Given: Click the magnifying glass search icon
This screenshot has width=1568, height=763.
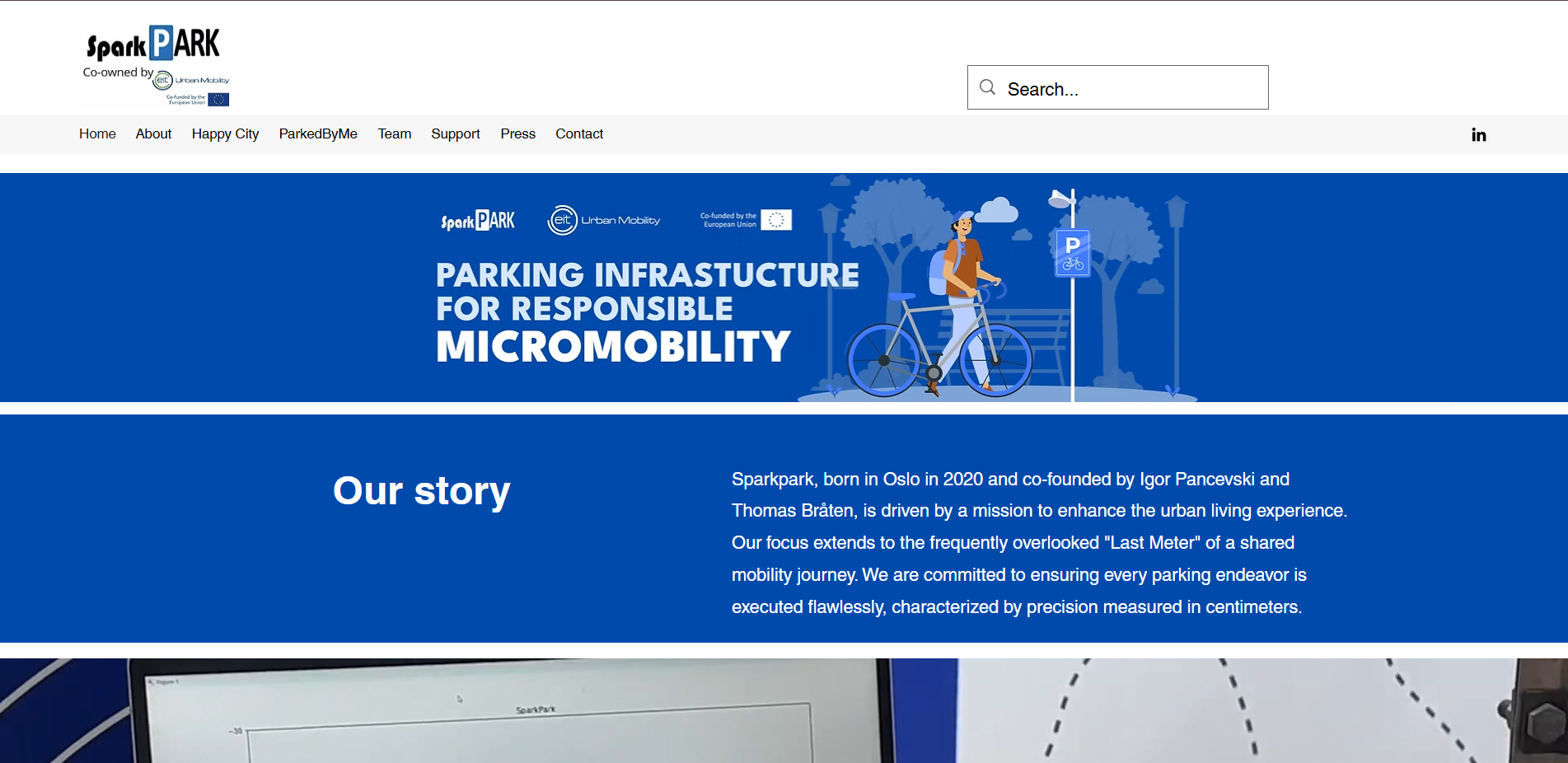Looking at the screenshot, I should [x=987, y=87].
